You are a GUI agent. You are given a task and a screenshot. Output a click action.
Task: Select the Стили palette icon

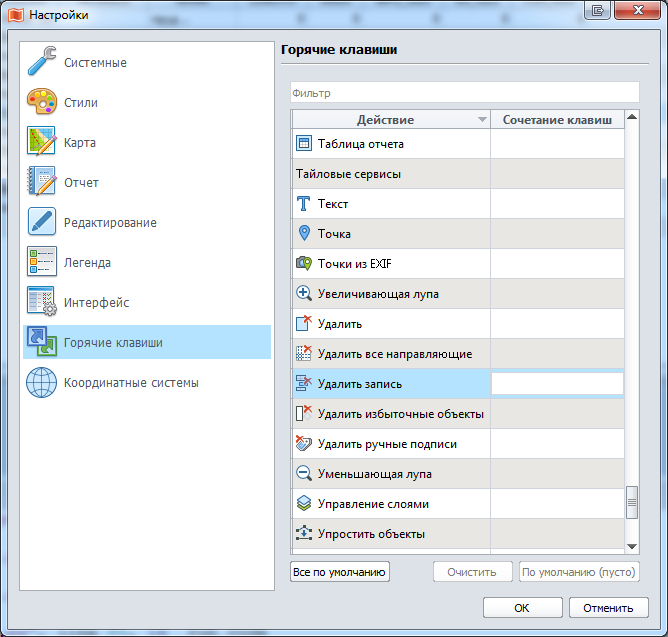[42, 103]
